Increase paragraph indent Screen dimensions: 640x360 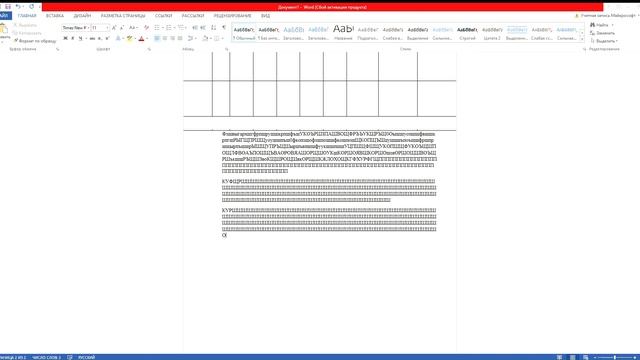[x=203, y=28]
